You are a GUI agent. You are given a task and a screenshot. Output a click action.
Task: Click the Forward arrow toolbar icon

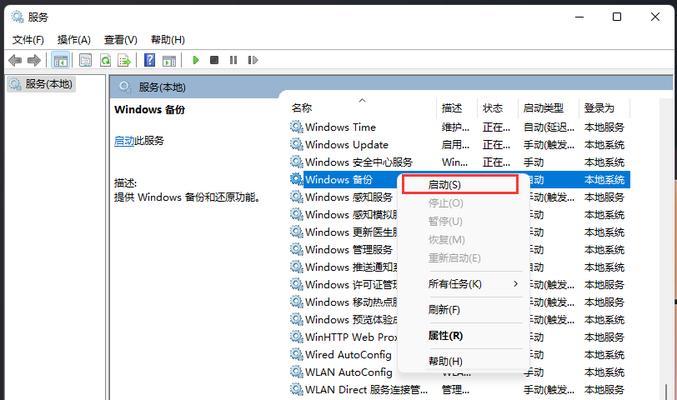click(x=34, y=60)
